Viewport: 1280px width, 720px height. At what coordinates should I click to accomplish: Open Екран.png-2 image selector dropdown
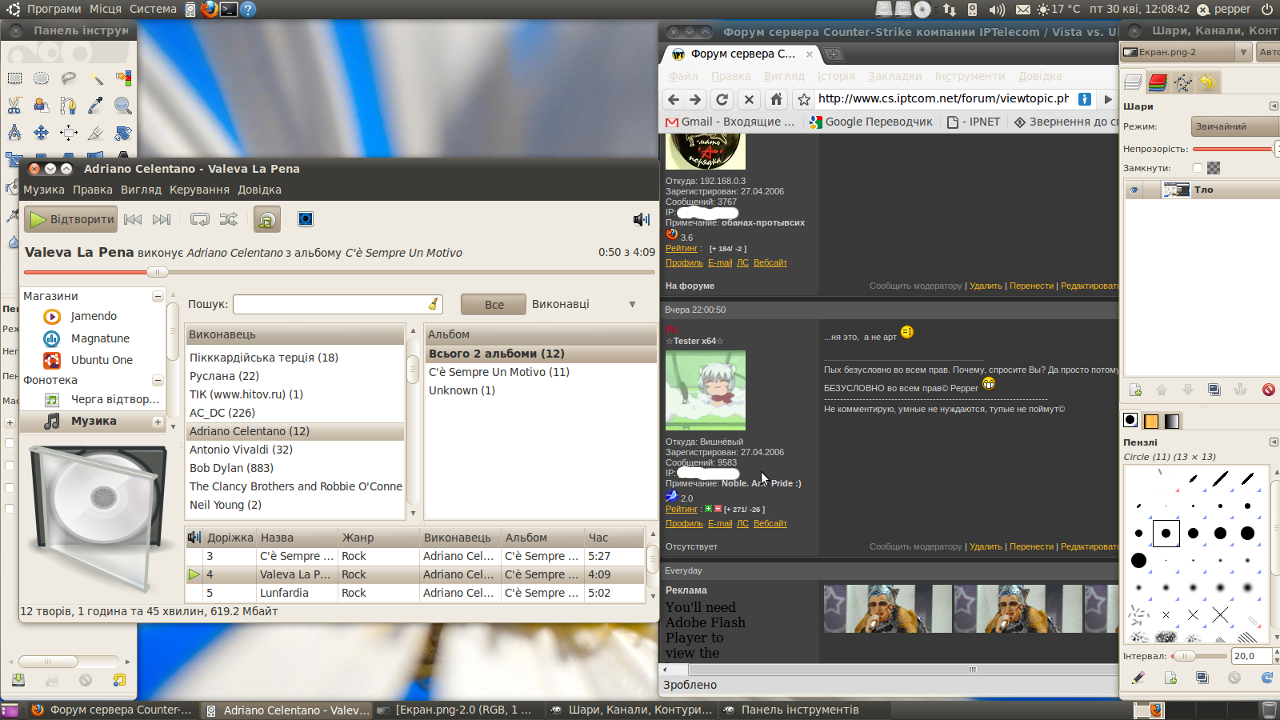(x=1185, y=52)
